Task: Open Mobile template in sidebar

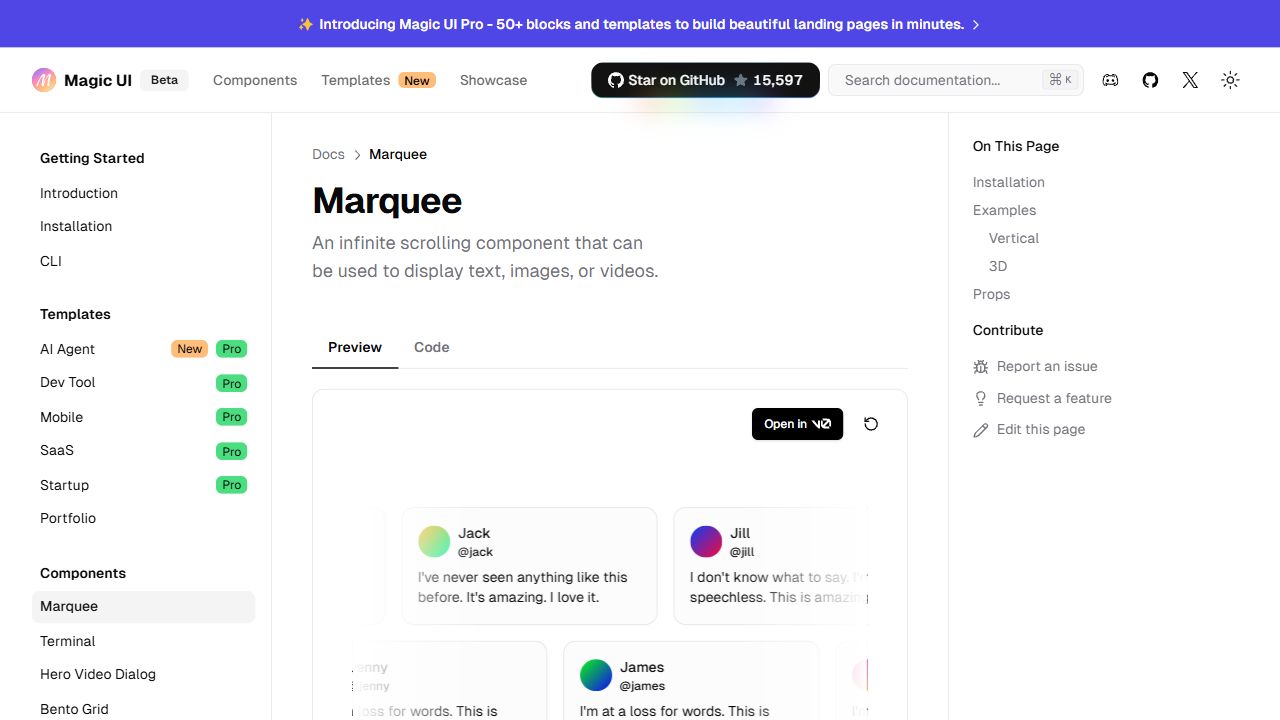Action: click(x=61, y=417)
